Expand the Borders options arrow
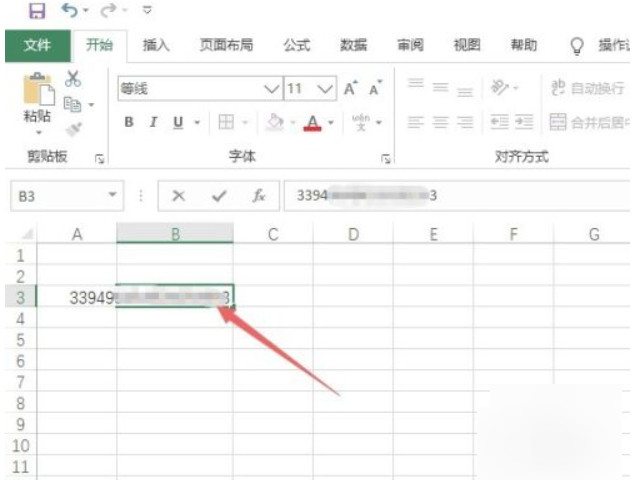640x480 pixels. pos(245,122)
